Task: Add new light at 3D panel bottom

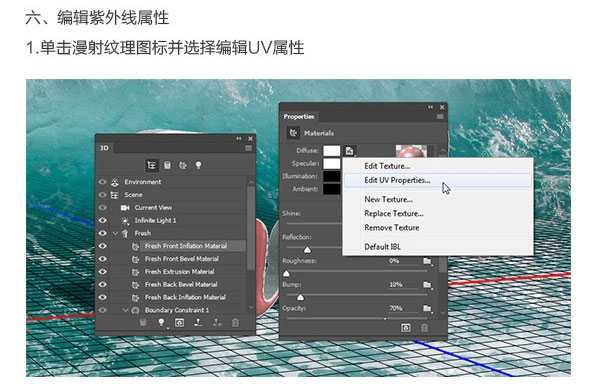Action: coord(161,323)
